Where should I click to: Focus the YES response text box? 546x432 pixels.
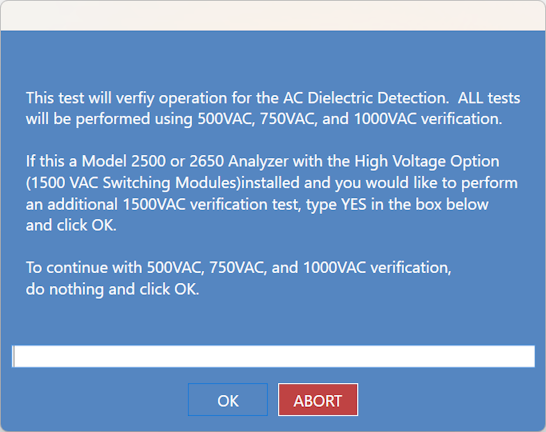(x=273, y=356)
